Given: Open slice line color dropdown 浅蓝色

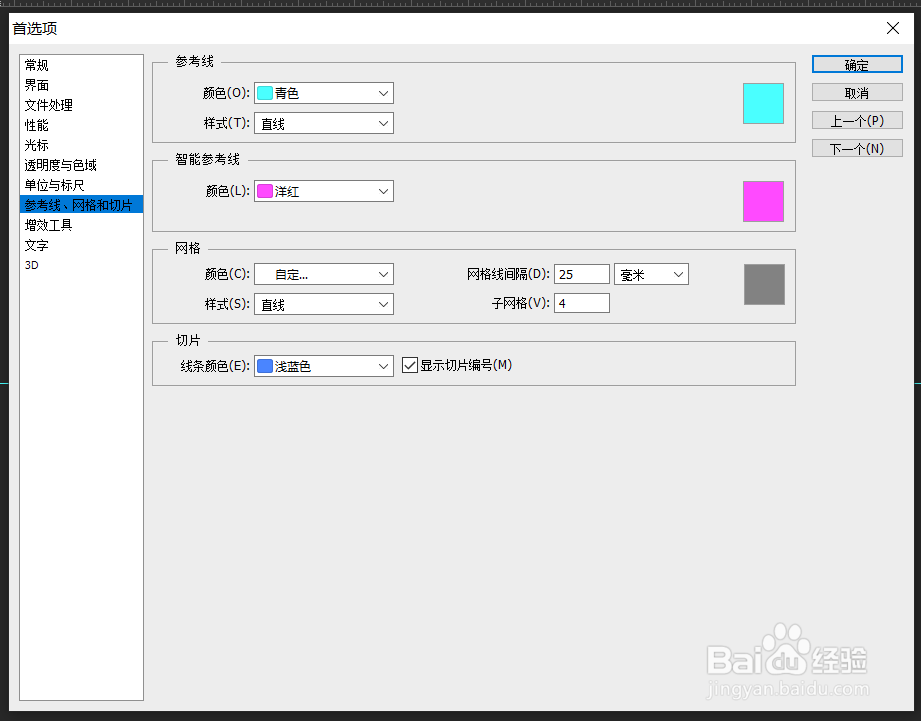Looking at the screenshot, I should (x=324, y=366).
